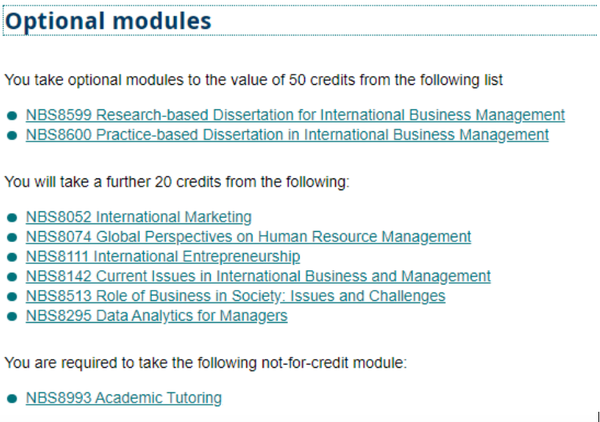Click bullet beside NBS8599 Research-based Dissertation
Image resolution: width=600 pixels, height=422 pixels.
(12, 116)
